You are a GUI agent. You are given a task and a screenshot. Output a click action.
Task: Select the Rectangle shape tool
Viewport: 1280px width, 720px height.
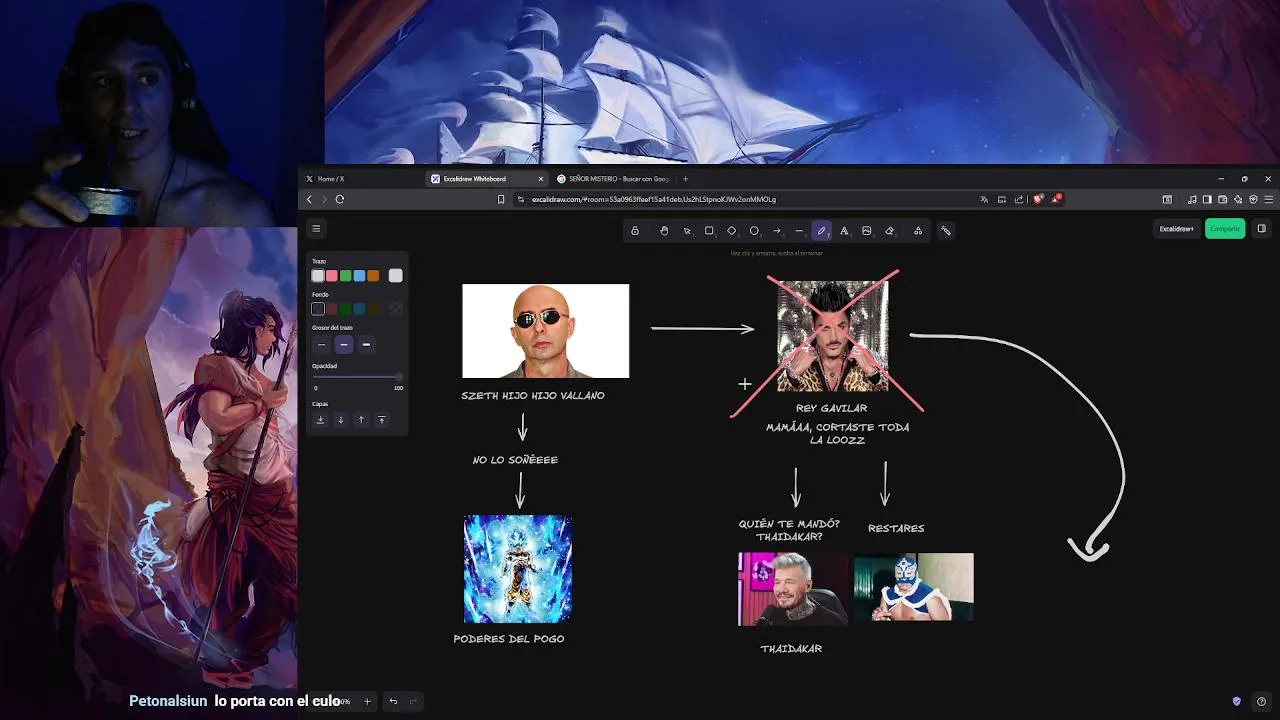709,231
